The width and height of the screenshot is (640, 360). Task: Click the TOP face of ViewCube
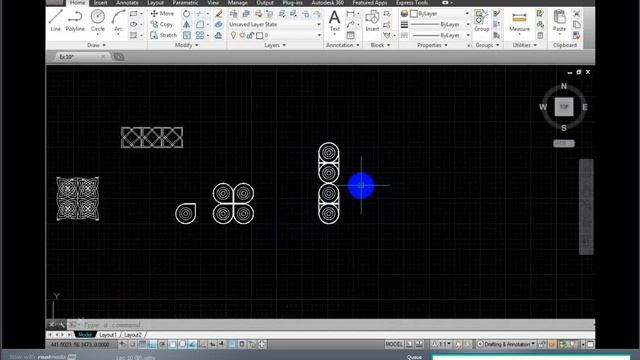pyautogui.click(x=564, y=107)
